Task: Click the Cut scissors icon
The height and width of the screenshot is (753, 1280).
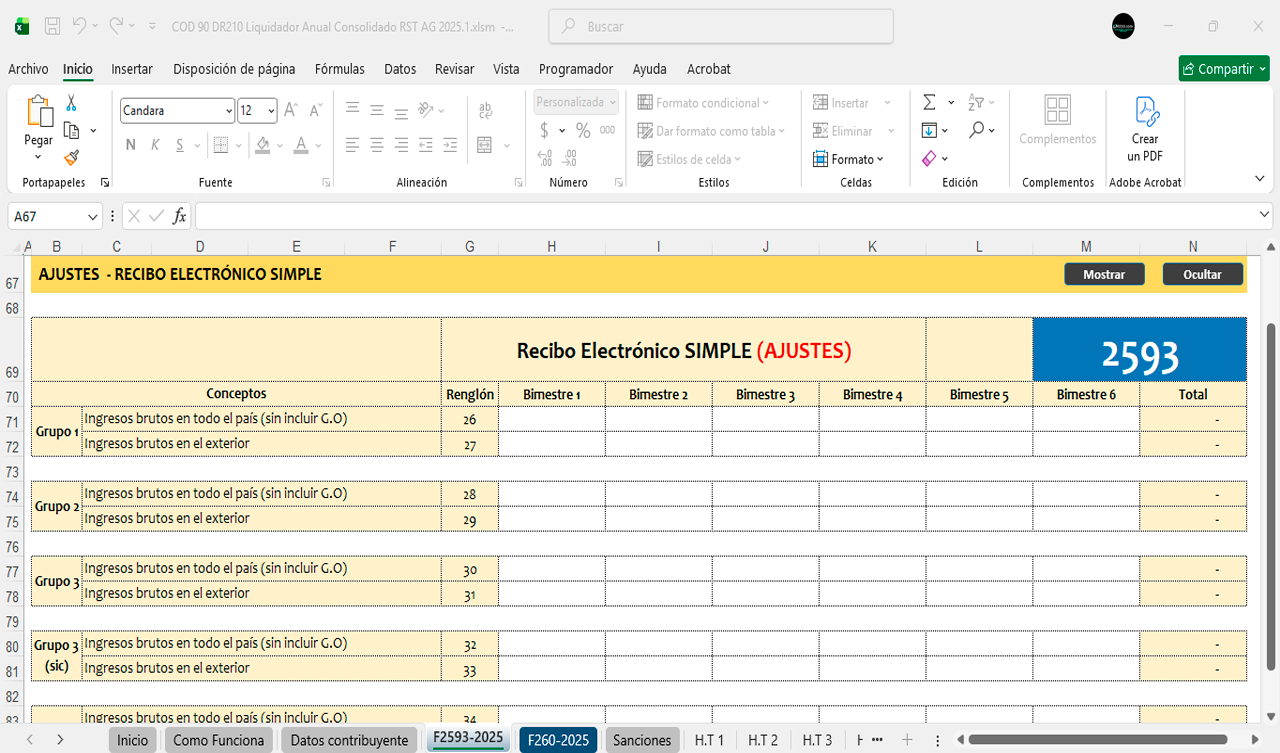Action: click(x=71, y=103)
